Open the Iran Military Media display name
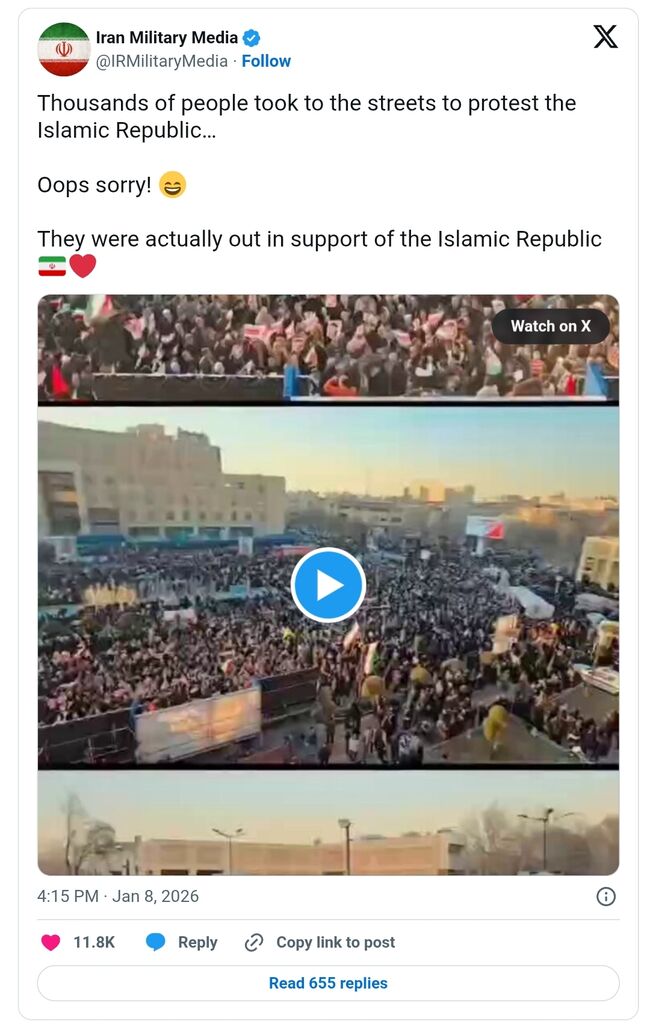The height and width of the screenshot is (1024, 650). (167, 38)
